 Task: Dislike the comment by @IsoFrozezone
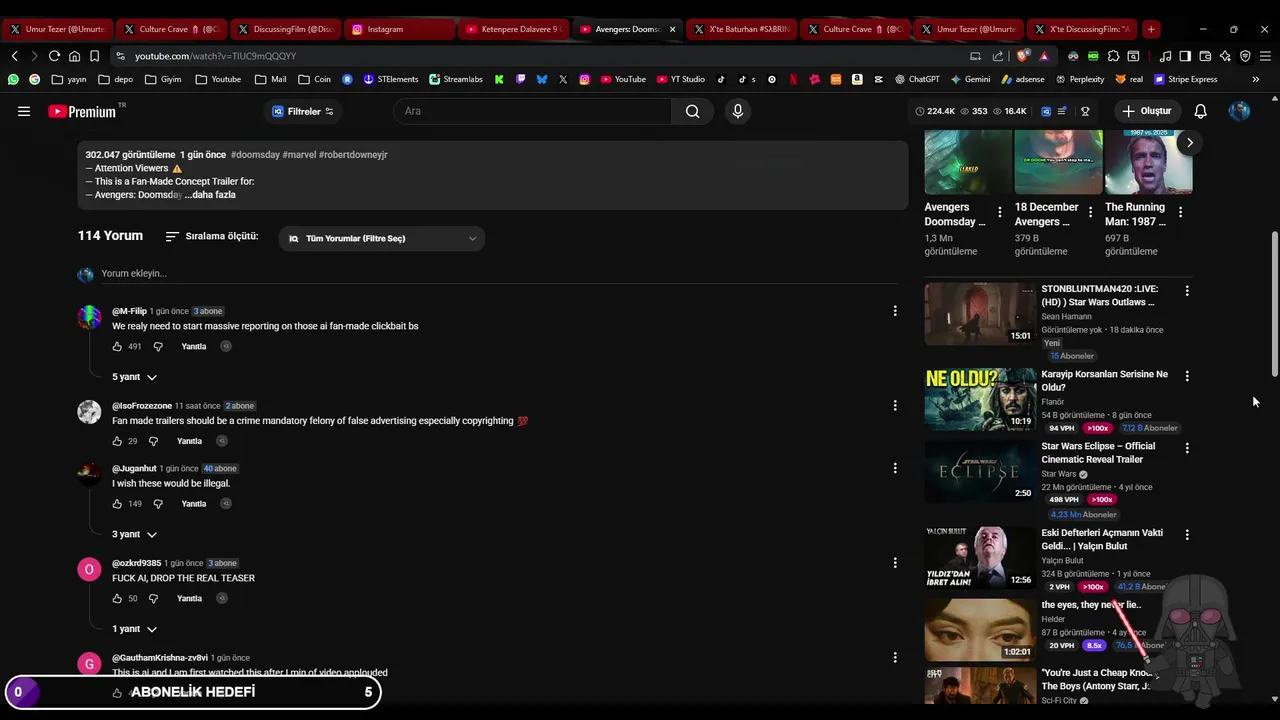tap(154, 441)
